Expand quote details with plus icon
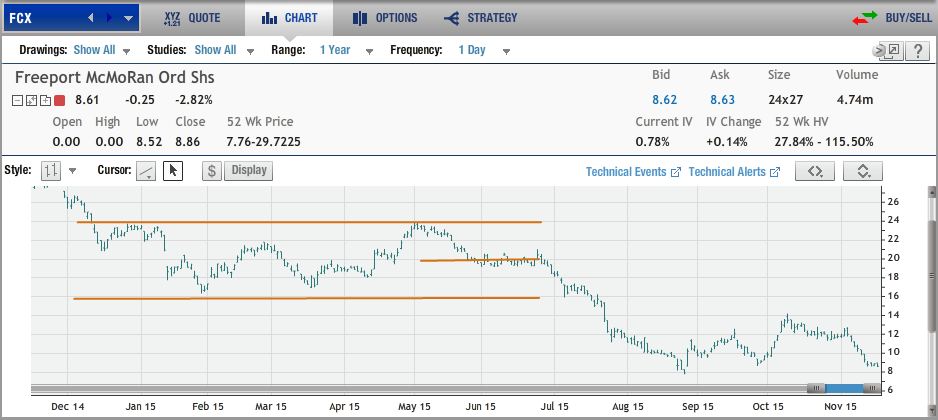The width and height of the screenshot is (938, 420). [x=45, y=101]
